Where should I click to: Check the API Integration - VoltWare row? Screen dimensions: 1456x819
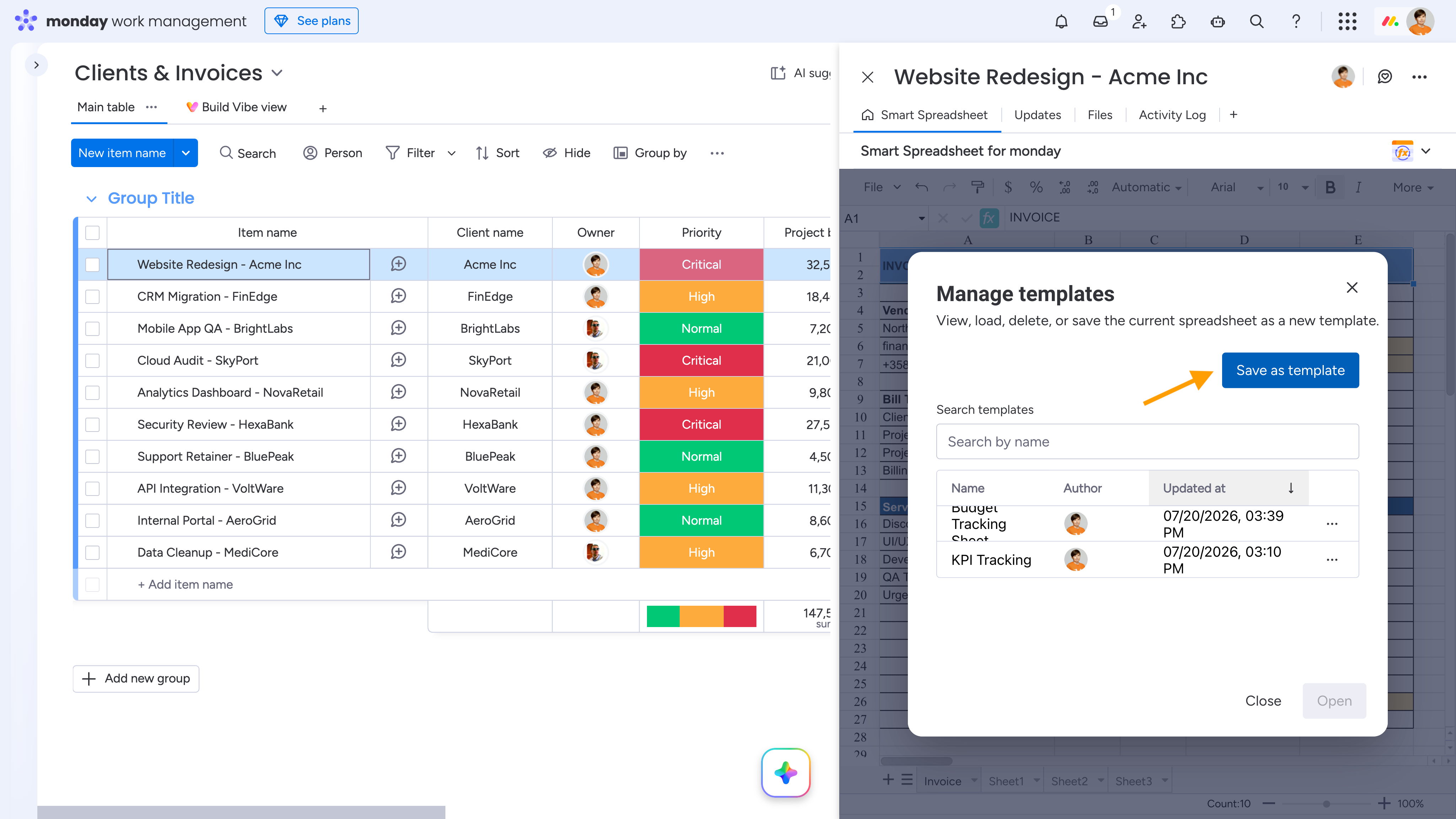point(92,488)
